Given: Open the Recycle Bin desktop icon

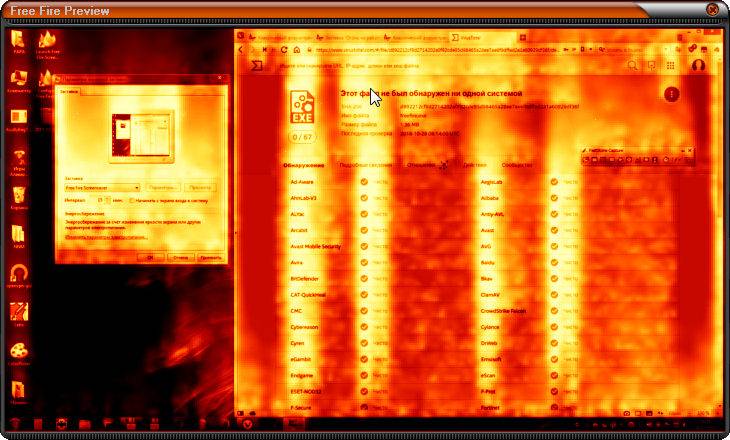Looking at the screenshot, I should coord(19,198).
